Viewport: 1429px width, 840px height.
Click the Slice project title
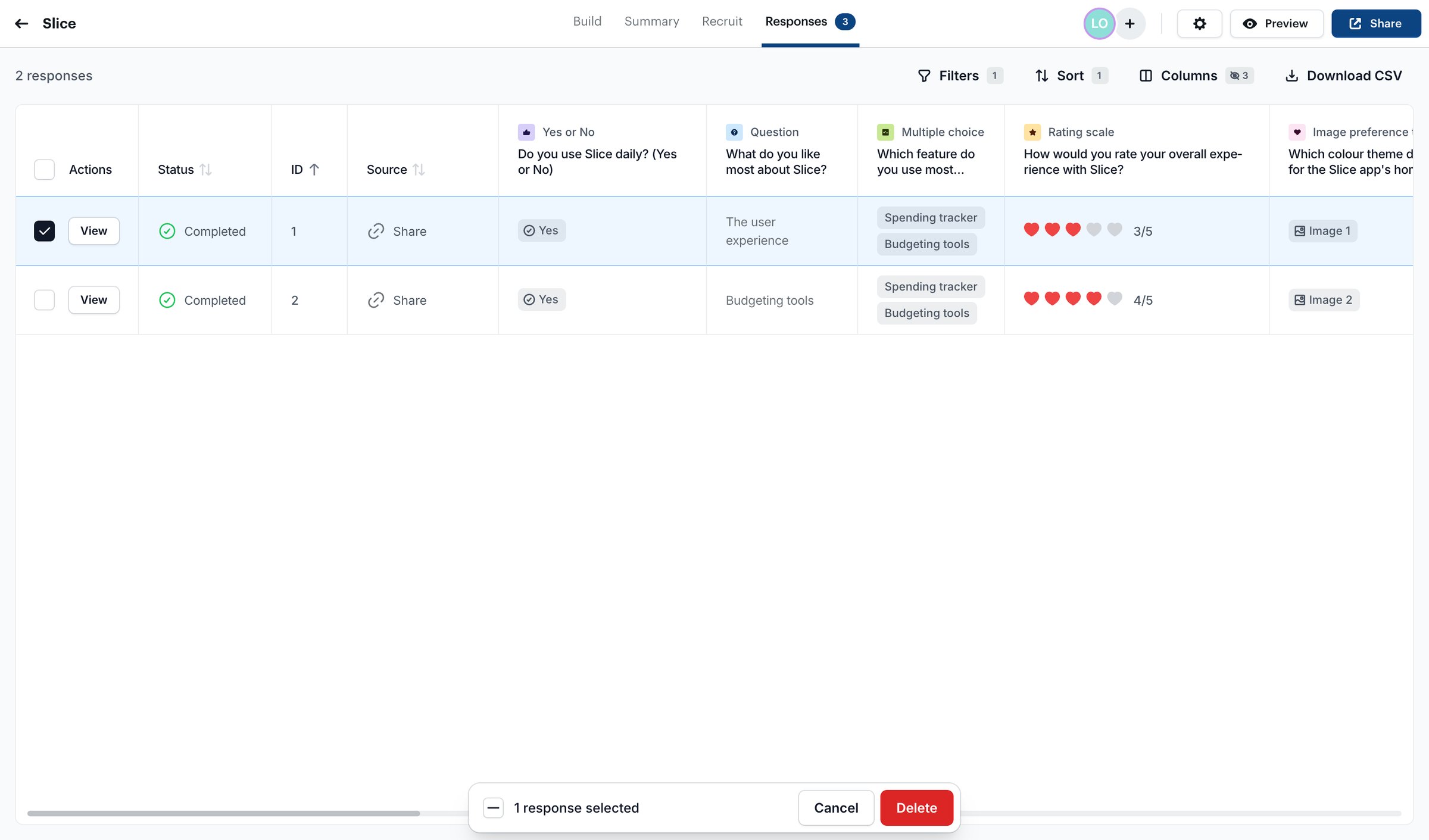tap(59, 23)
